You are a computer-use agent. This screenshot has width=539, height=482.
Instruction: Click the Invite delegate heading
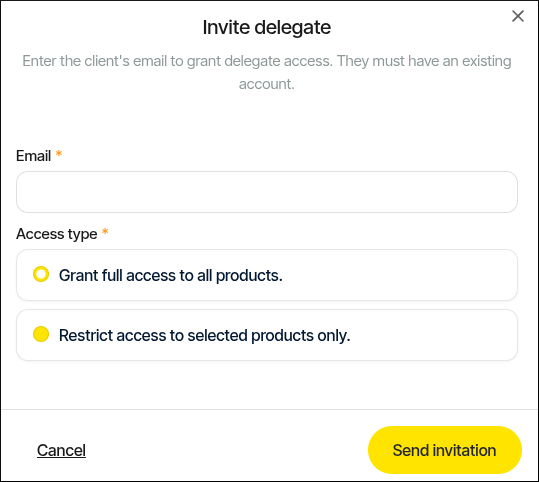[267, 27]
